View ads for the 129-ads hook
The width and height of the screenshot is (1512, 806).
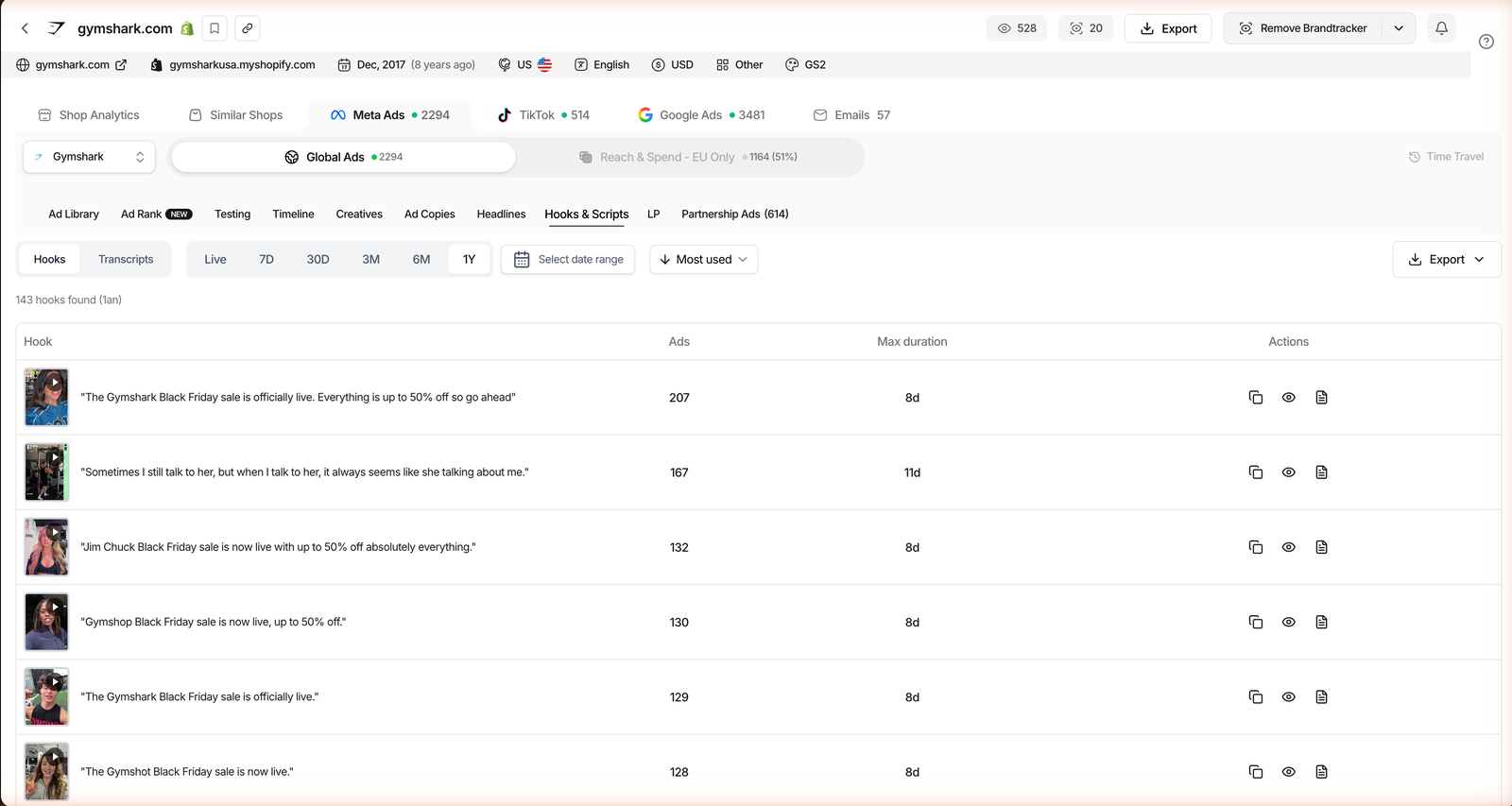tap(1288, 697)
